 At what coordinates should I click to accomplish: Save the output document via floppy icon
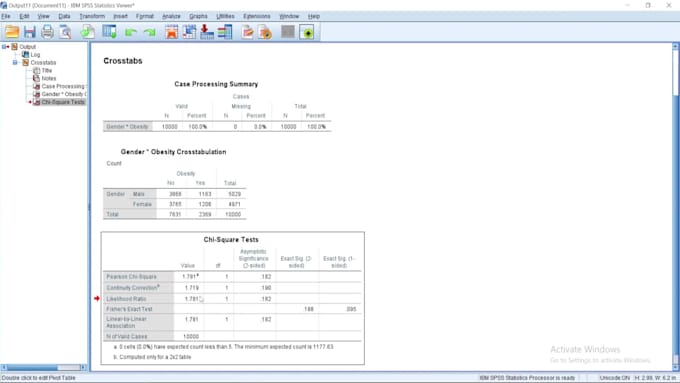(x=29, y=32)
